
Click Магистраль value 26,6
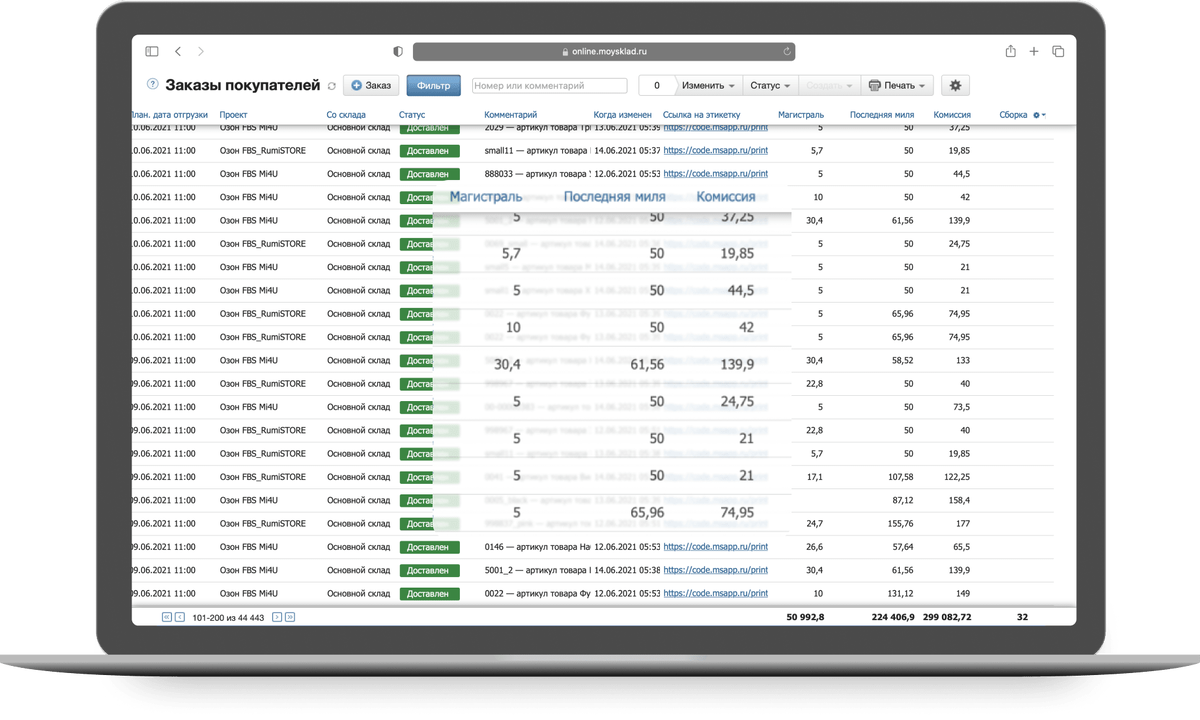pos(814,547)
